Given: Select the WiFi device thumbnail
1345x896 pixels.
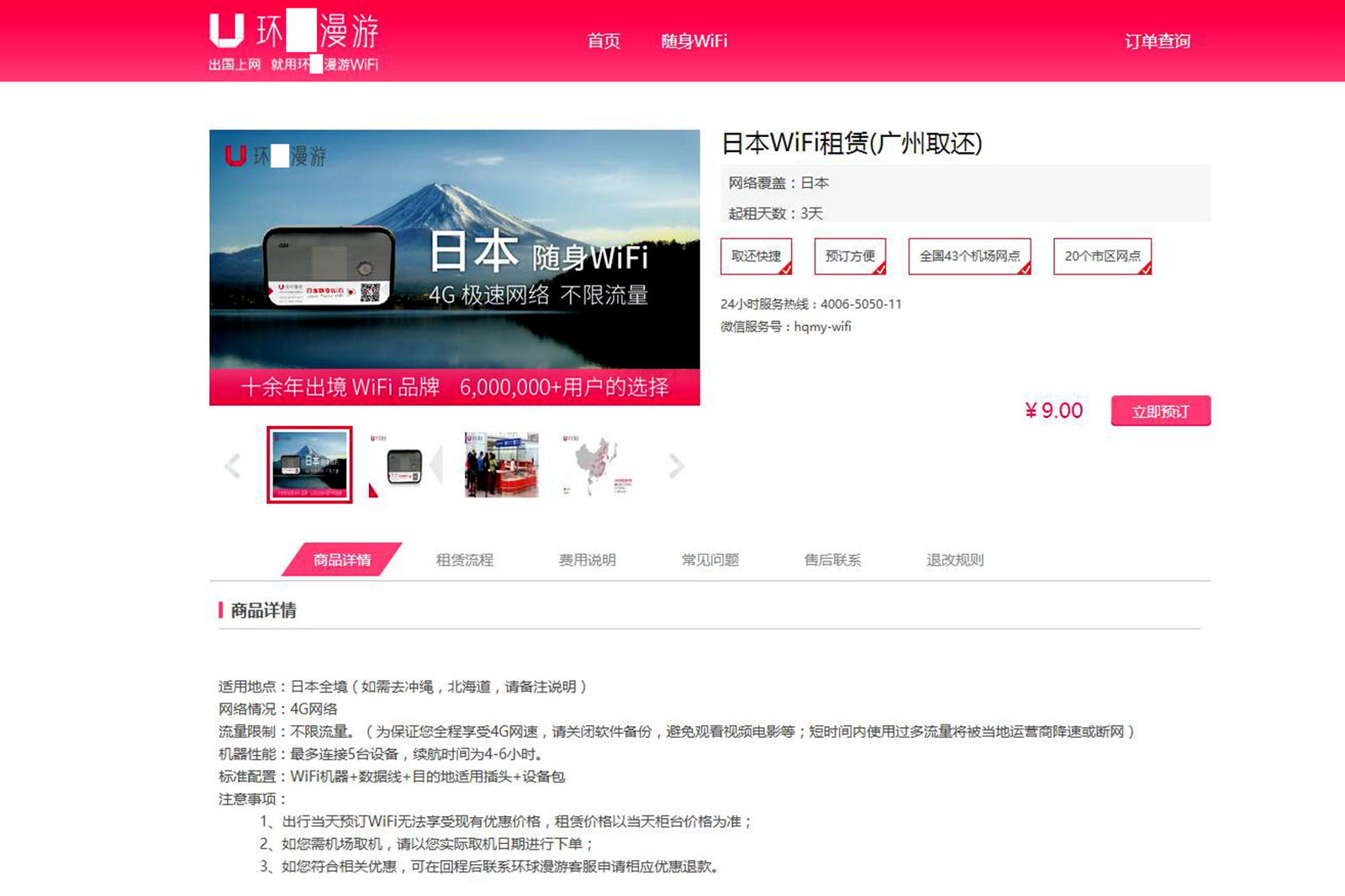Looking at the screenshot, I should coord(404,465).
